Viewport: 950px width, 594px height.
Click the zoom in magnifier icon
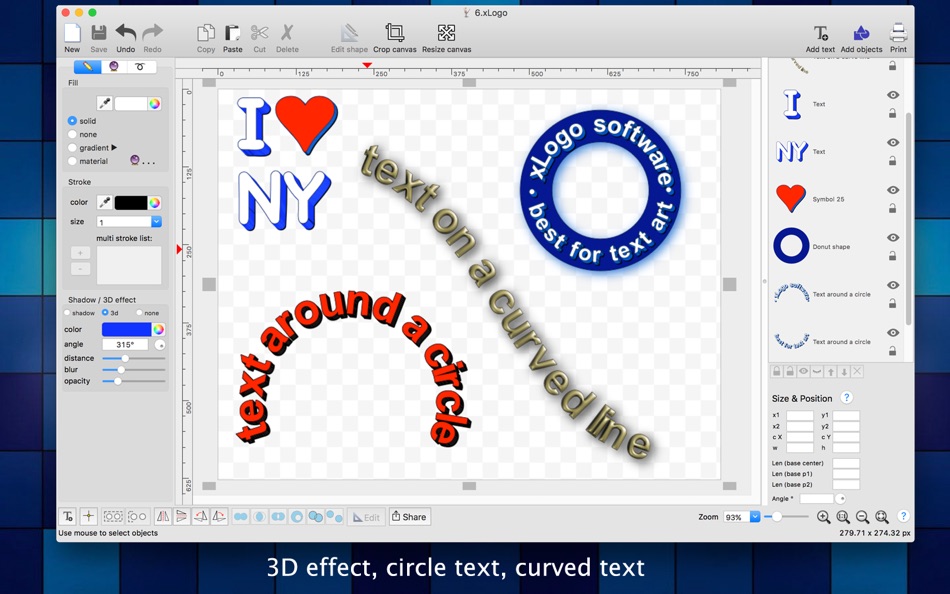(823, 517)
